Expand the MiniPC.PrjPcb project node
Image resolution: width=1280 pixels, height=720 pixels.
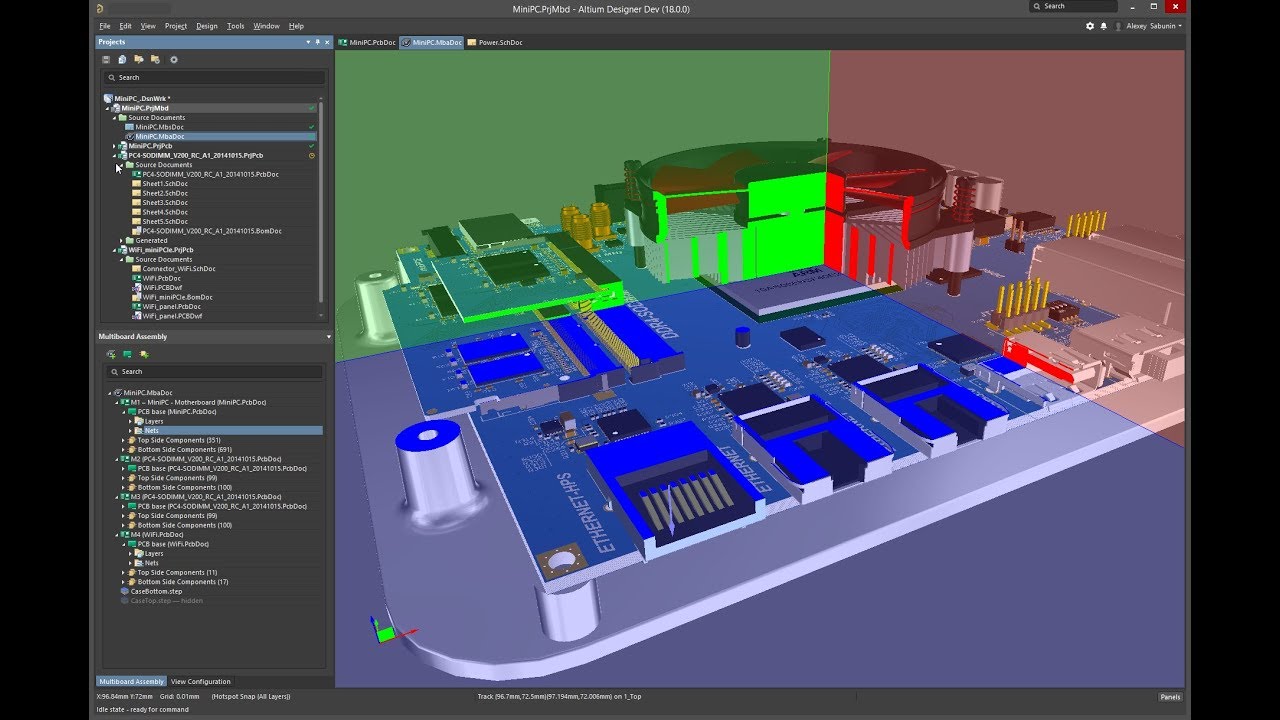click(x=114, y=146)
